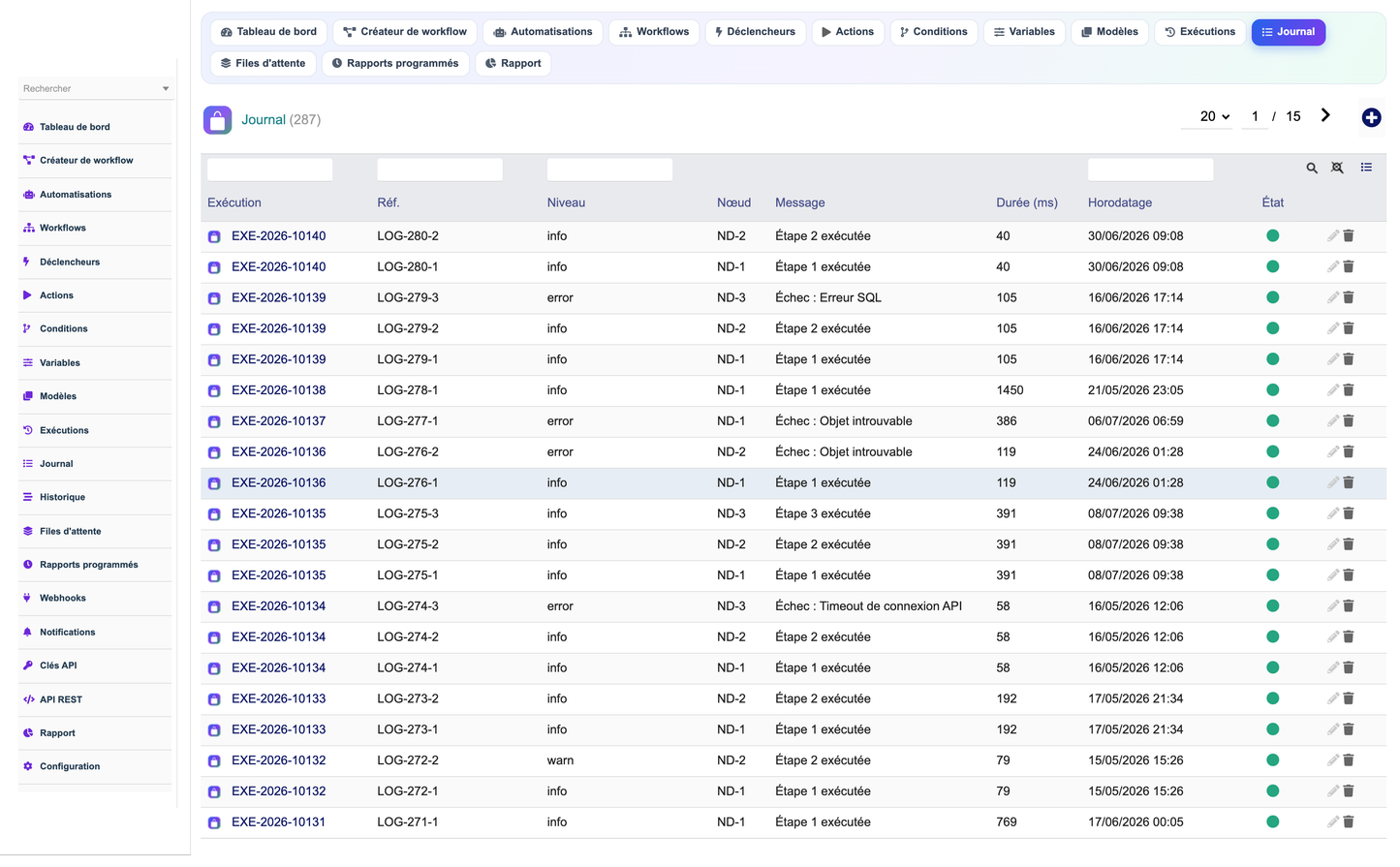Click the row icon beside LOG-275-3 execution
The image size is (1400, 867).
coord(214,514)
